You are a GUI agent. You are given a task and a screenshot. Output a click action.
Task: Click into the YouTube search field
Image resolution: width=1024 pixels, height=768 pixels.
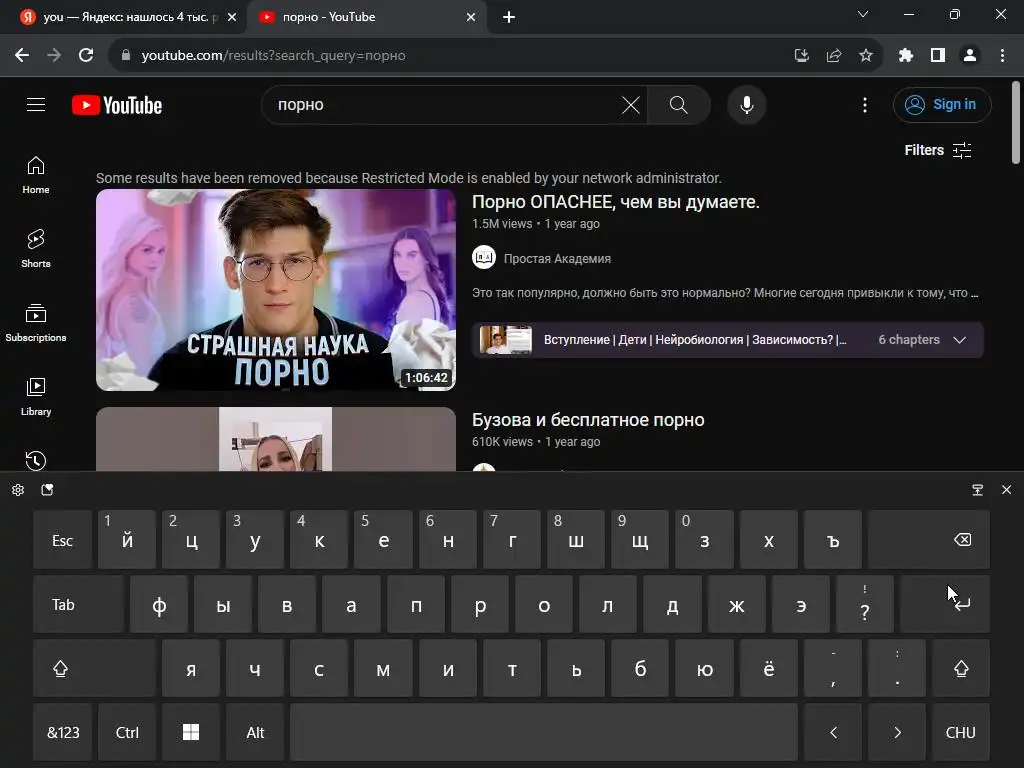444,104
